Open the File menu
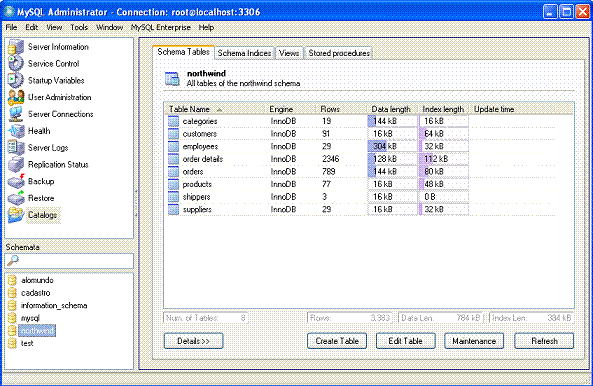The width and height of the screenshot is (593, 386). pos(11,27)
